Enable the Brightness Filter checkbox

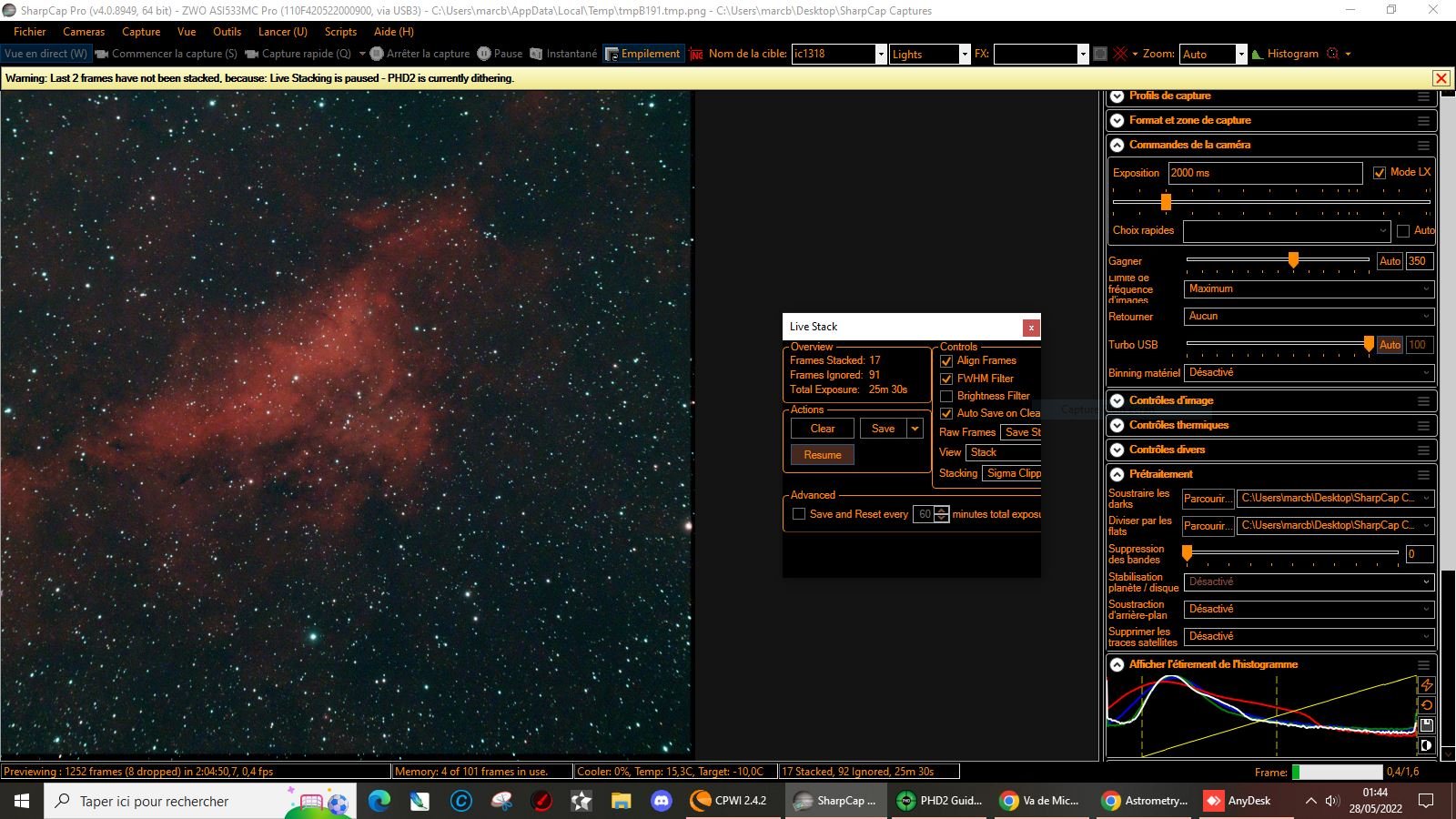[946, 396]
